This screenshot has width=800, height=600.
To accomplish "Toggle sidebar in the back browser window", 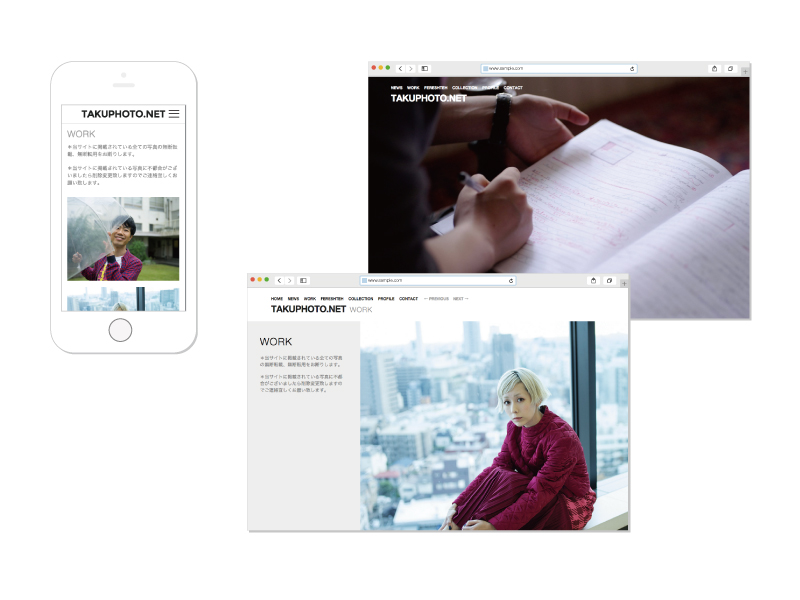I will 424,68.
